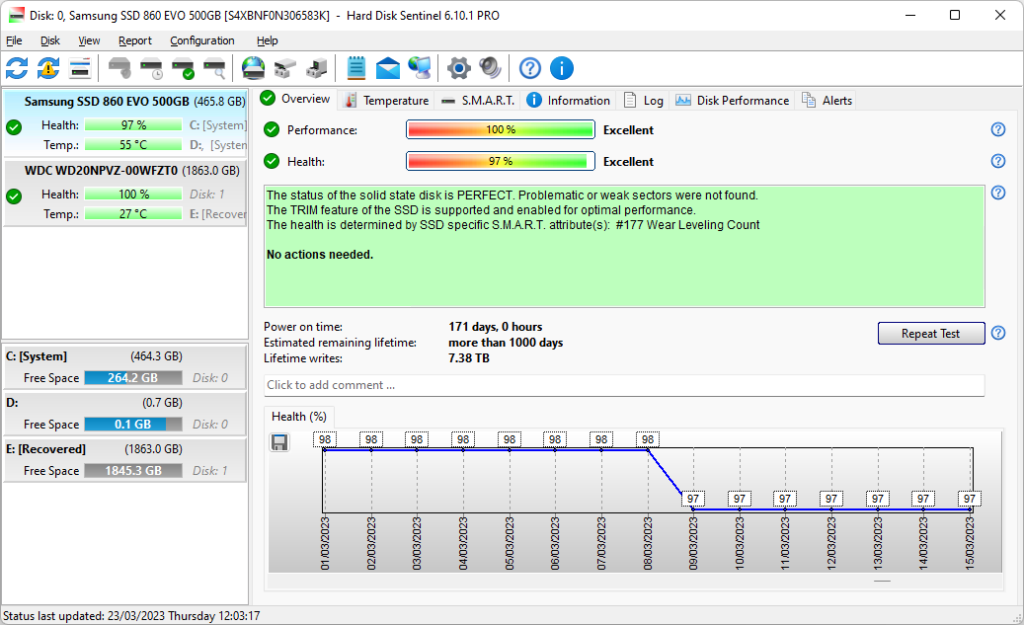Click the computer with drives toolbar icon
The image size is (1024, 625).
click(x=317, y=68)
